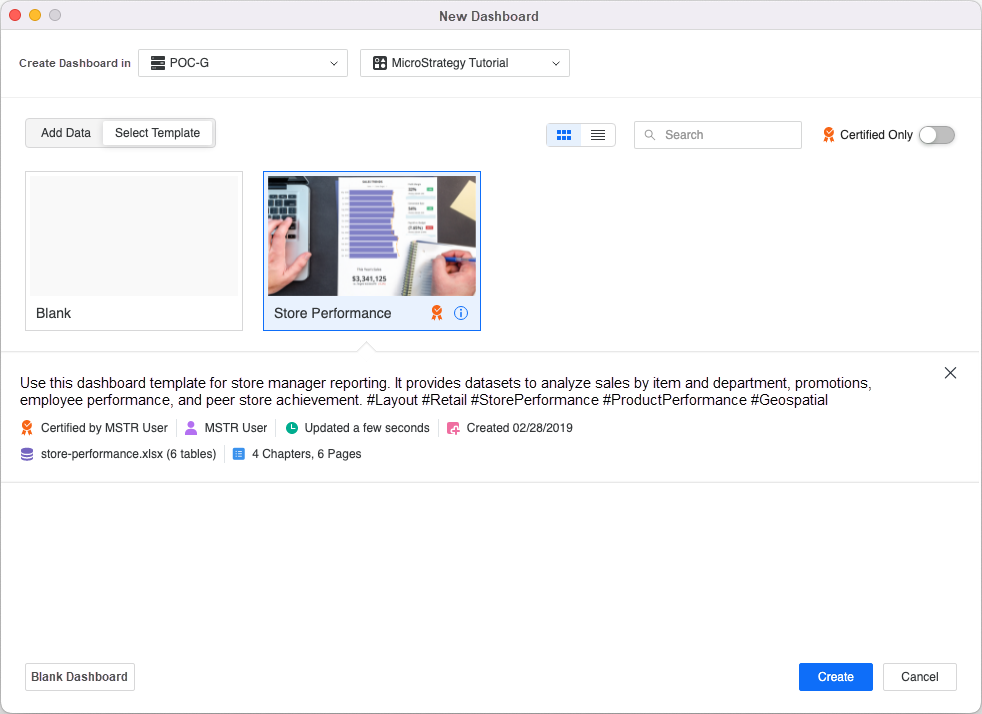The height and width of the screenshot is (714, 982).
Task: Click the Blank Dashboard button
Action: pos(80,677)
